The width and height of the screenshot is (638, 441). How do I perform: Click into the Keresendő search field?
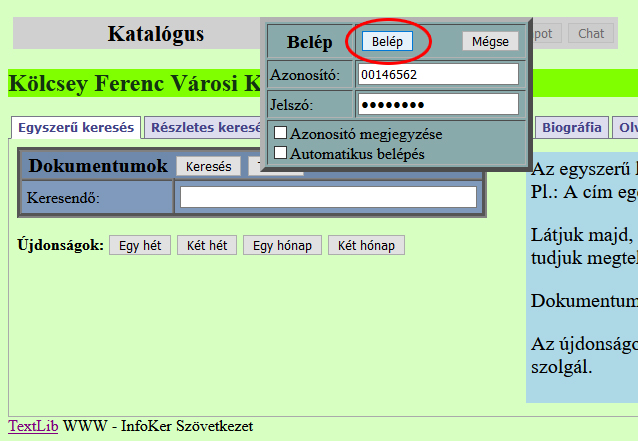tap(328, 197)
